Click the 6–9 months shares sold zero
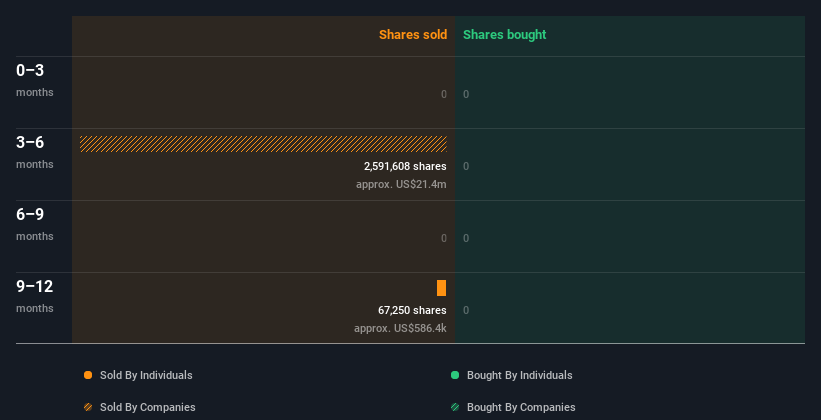 [x=444, y=238]
